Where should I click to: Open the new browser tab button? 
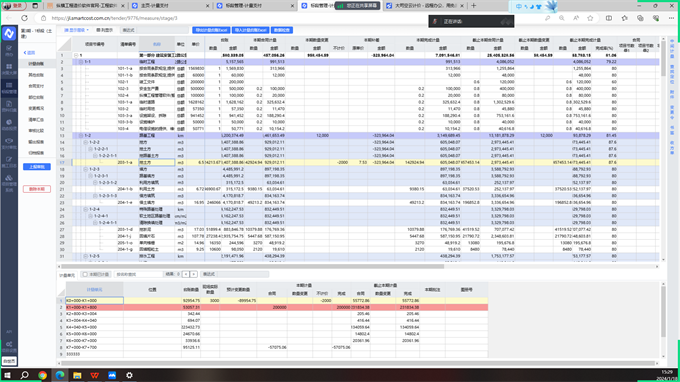474,6
